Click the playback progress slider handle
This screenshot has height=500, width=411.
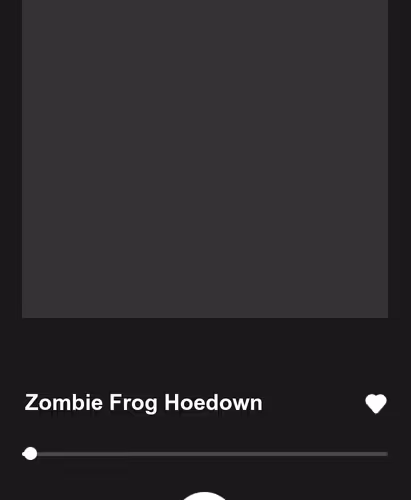click(31, 454)
